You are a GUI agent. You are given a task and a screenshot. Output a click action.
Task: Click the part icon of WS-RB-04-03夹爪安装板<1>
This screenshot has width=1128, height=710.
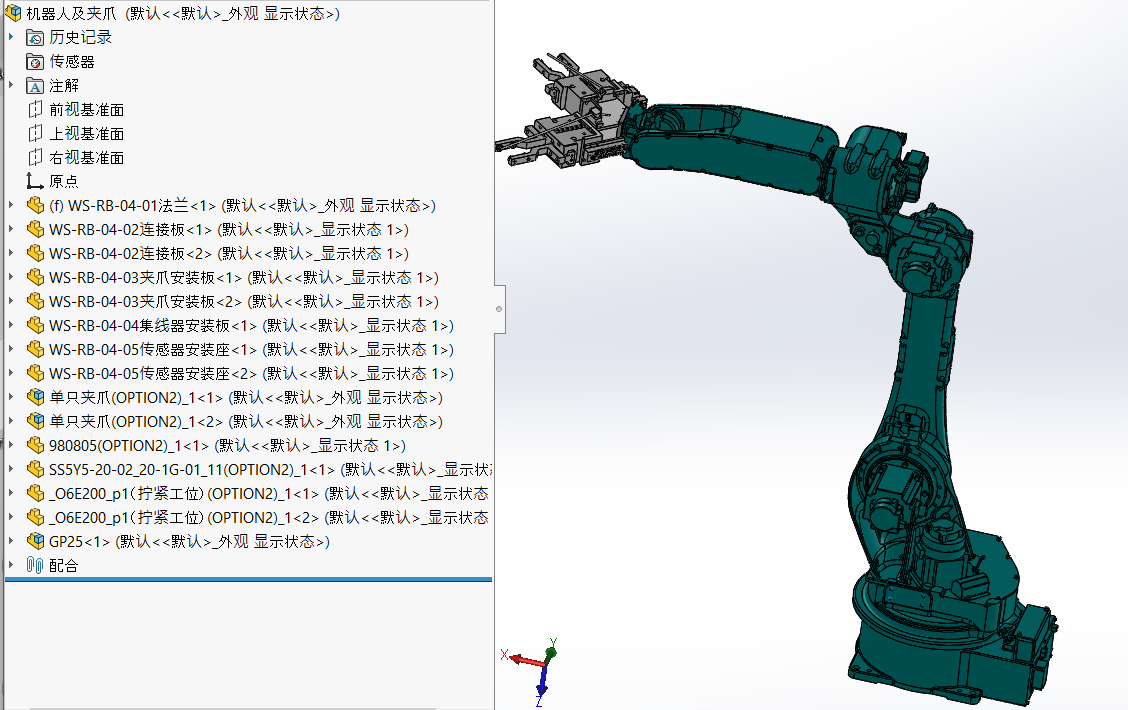coord(35,277)
